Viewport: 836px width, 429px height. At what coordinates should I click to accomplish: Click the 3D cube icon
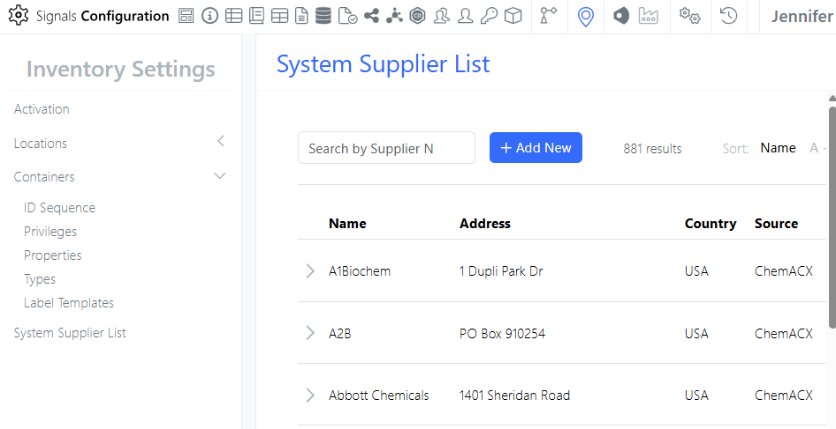512,16
